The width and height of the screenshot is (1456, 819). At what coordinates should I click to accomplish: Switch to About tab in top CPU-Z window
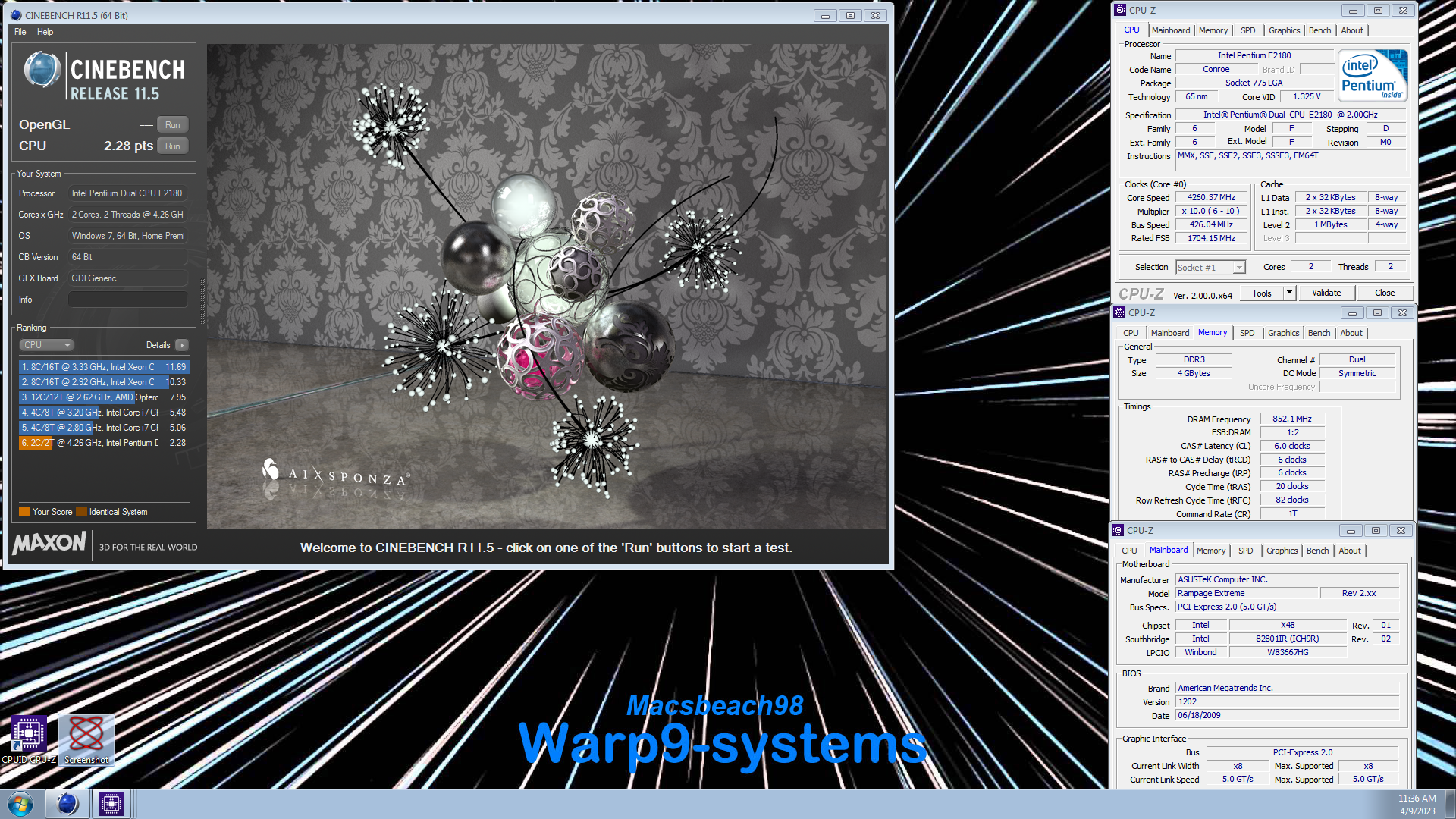pyautogui.click(x=1352, y=30)
